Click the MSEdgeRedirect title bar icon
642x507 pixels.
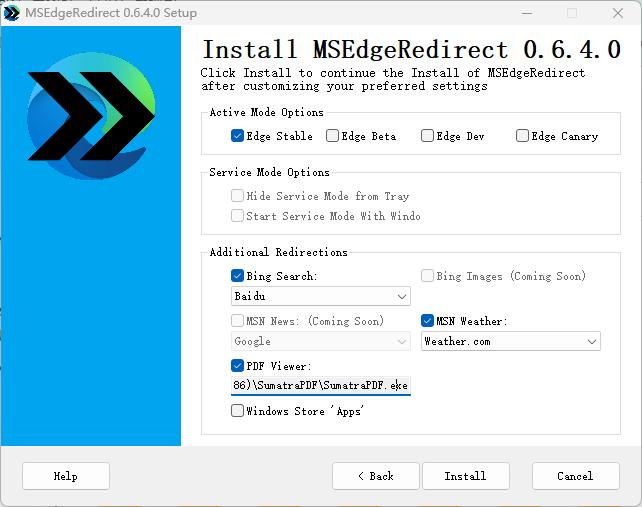pyautogui.click(x=11, y=13)
